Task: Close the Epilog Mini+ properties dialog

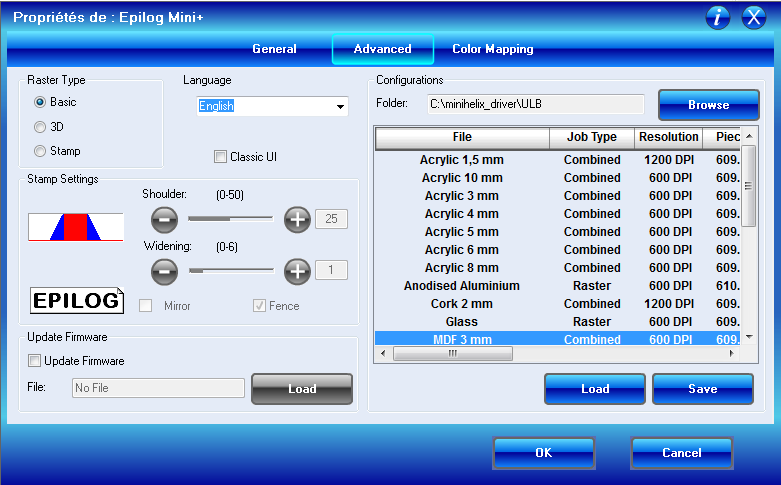Action: click(754, 18)
